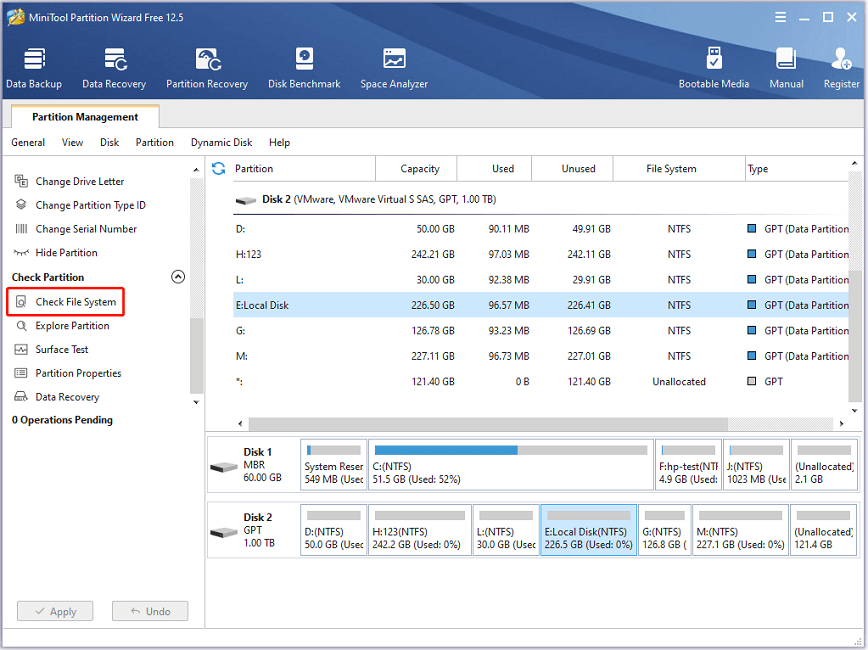This screenshot has width=868, height=650.
Task: Start the Disk Benchmark tool
Action: (x=304, y=68)
